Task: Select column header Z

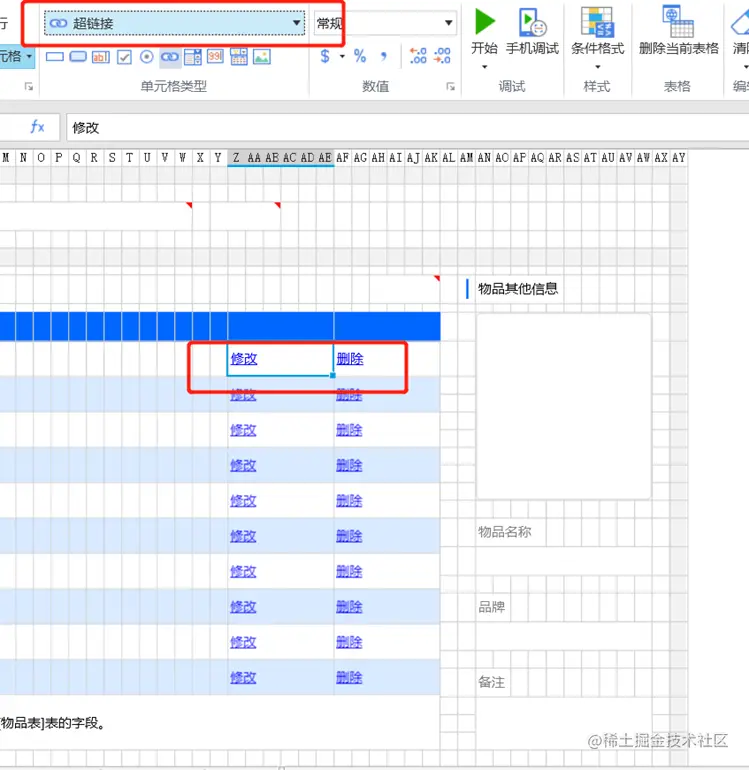Action: (236, 158)
